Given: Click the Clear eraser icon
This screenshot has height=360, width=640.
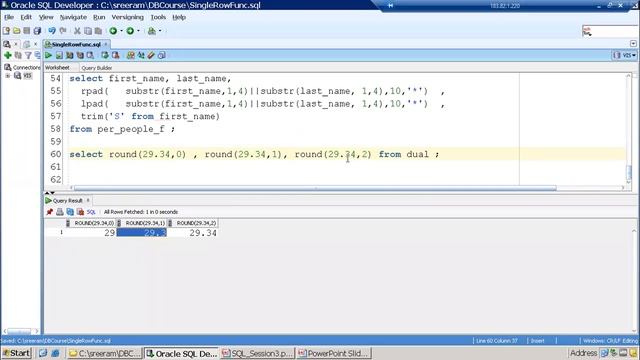Looking at the screenshot, I should [151, 55].
